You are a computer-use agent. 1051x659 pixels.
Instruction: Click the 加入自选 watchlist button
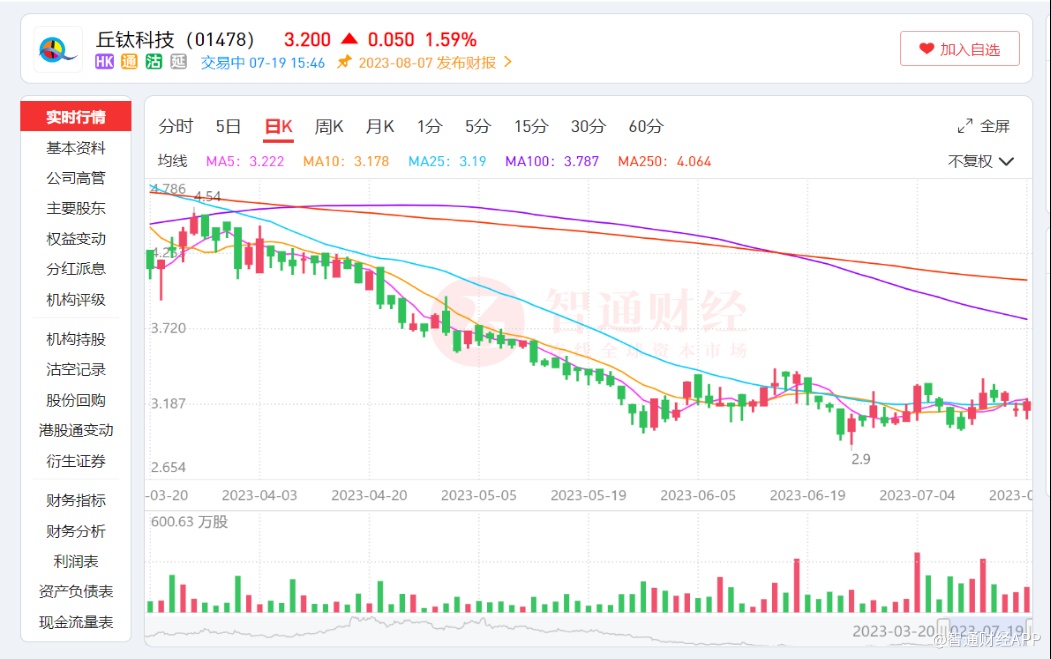(959, 49)
